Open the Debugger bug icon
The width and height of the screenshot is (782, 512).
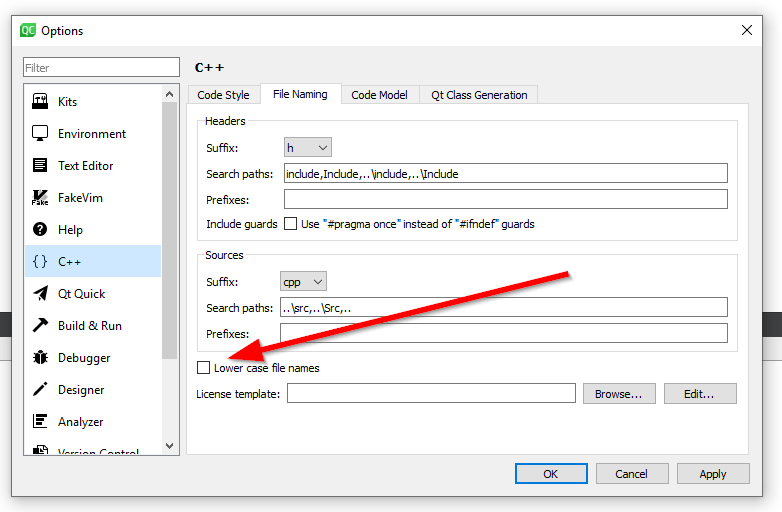[x=40, y=358]
